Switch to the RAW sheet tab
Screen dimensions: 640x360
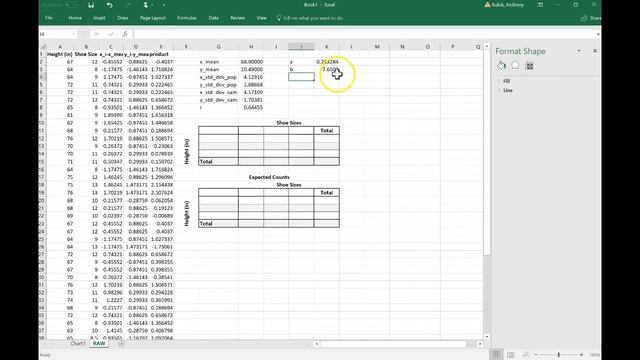[x=99, y=344]
